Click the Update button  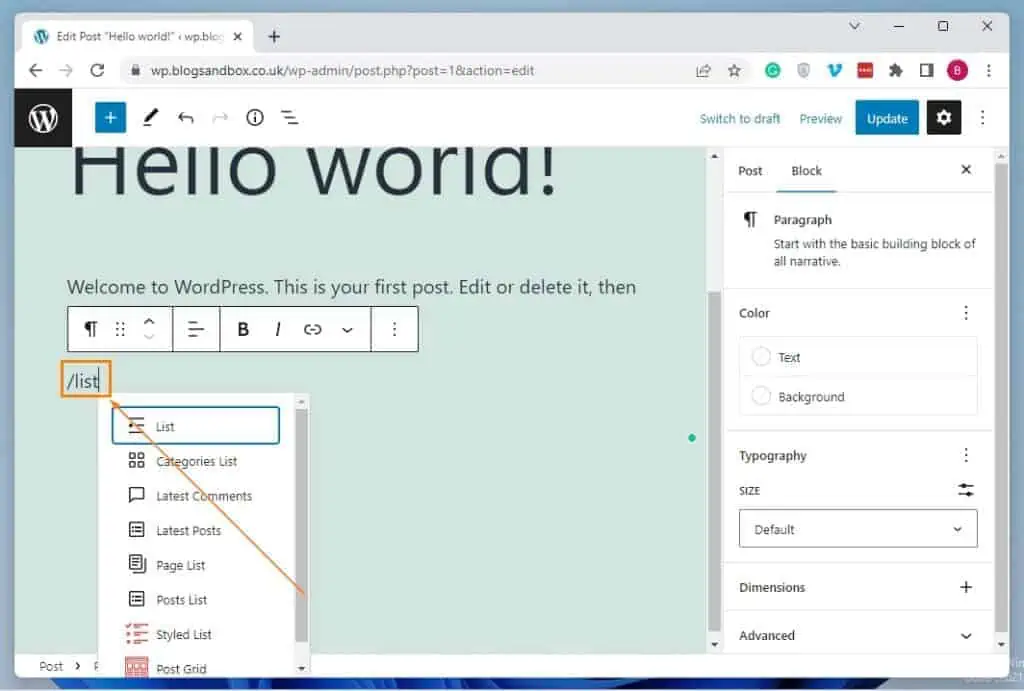click(887, 117)
